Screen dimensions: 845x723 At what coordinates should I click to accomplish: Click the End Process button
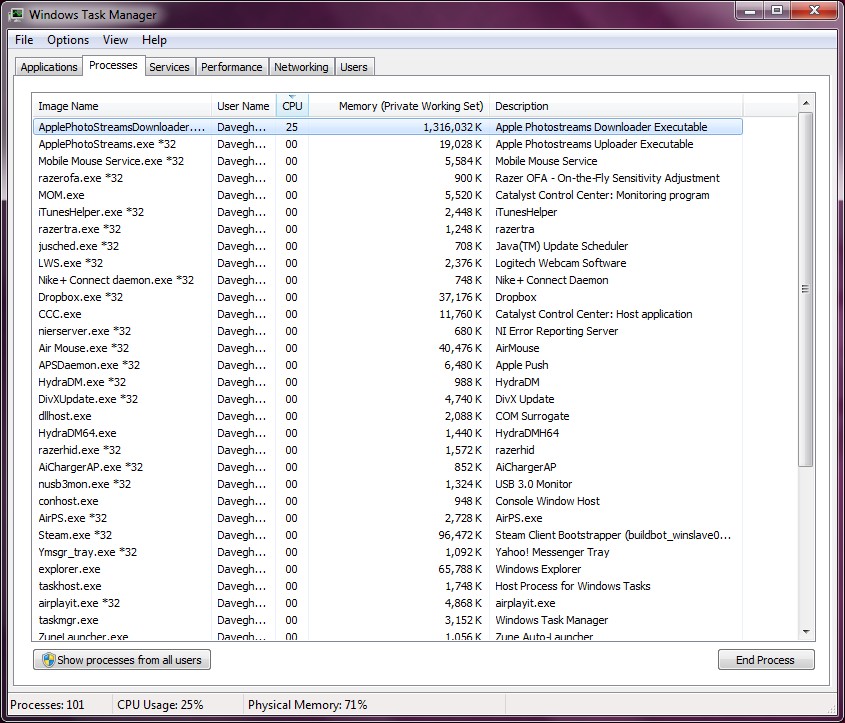point(766,659)
